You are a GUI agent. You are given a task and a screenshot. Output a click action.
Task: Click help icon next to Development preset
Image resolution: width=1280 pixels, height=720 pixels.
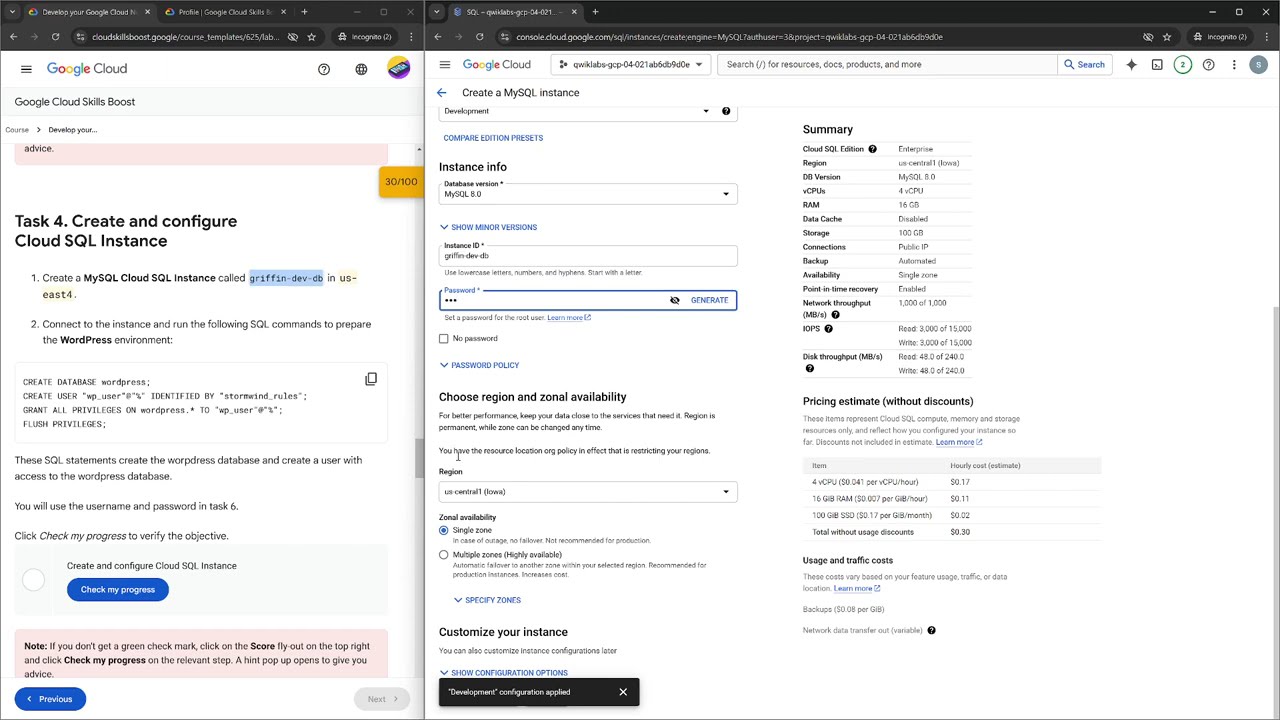(x=726, y=111)
